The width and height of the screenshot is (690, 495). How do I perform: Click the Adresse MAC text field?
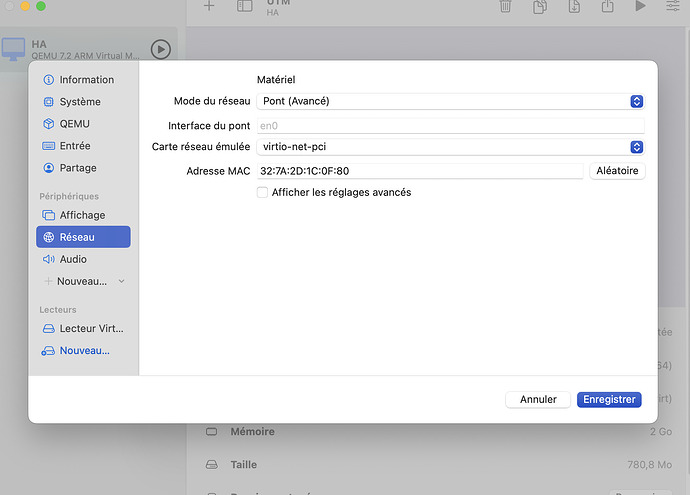[x=419, y=171]
